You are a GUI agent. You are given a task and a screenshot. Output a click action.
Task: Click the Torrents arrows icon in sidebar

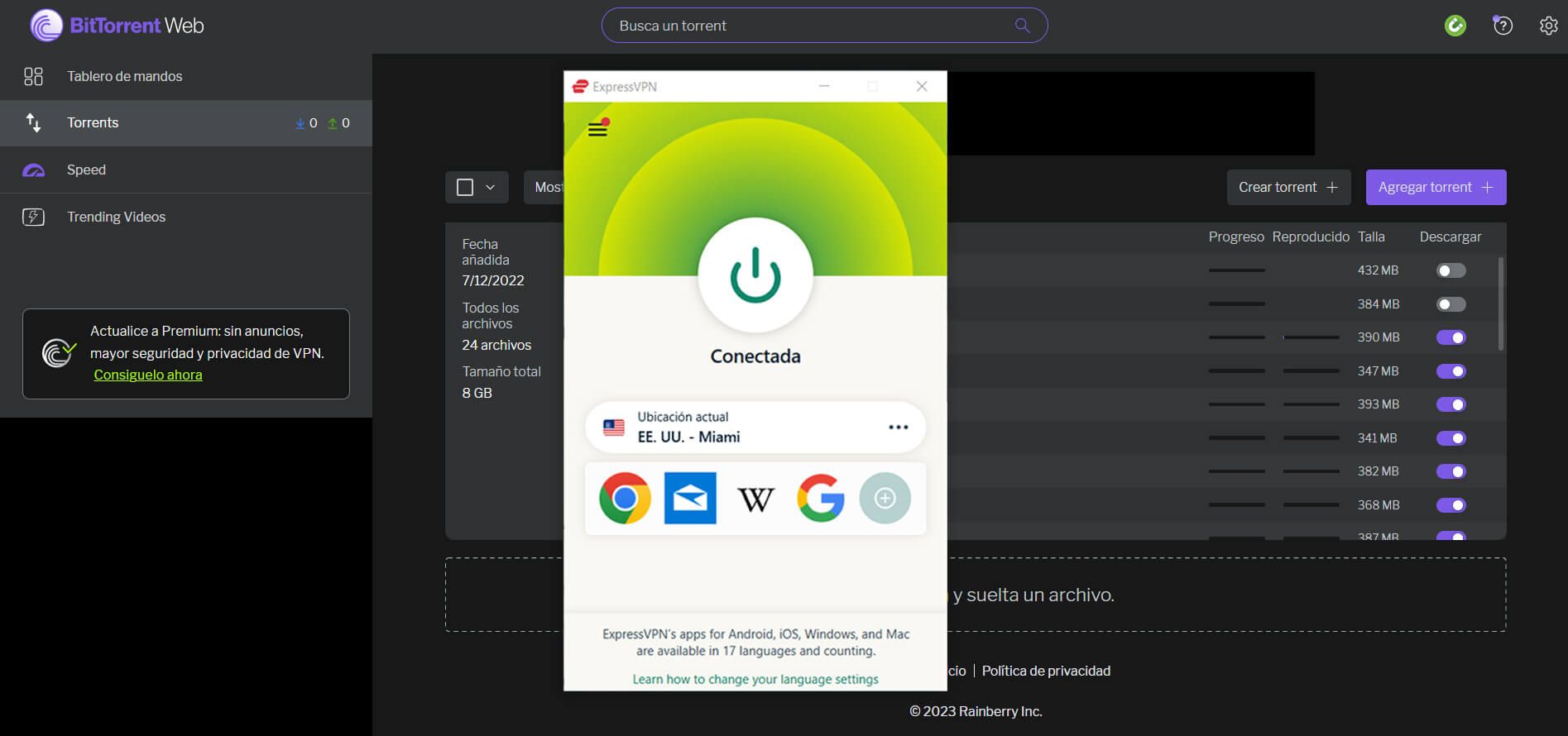[33, 122]
